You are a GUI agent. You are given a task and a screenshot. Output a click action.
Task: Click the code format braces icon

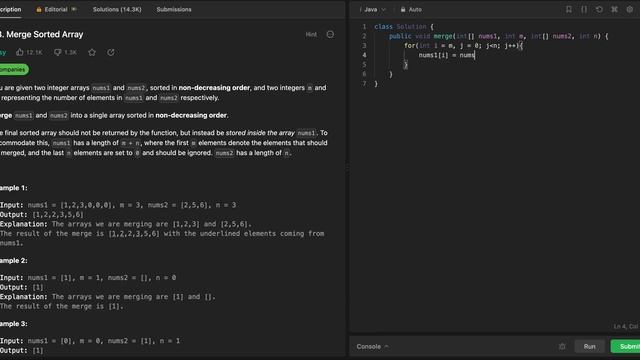click(x=584, y=9)
